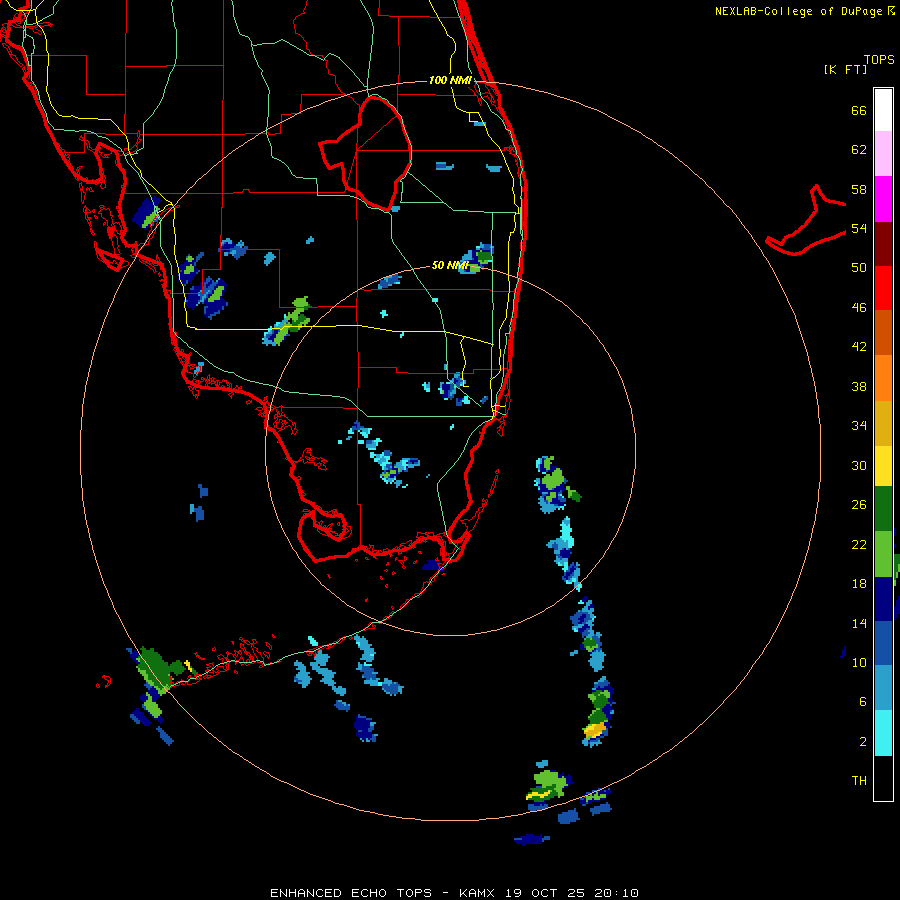
Task: Click the legend value 38
Action: pos(859,386)
